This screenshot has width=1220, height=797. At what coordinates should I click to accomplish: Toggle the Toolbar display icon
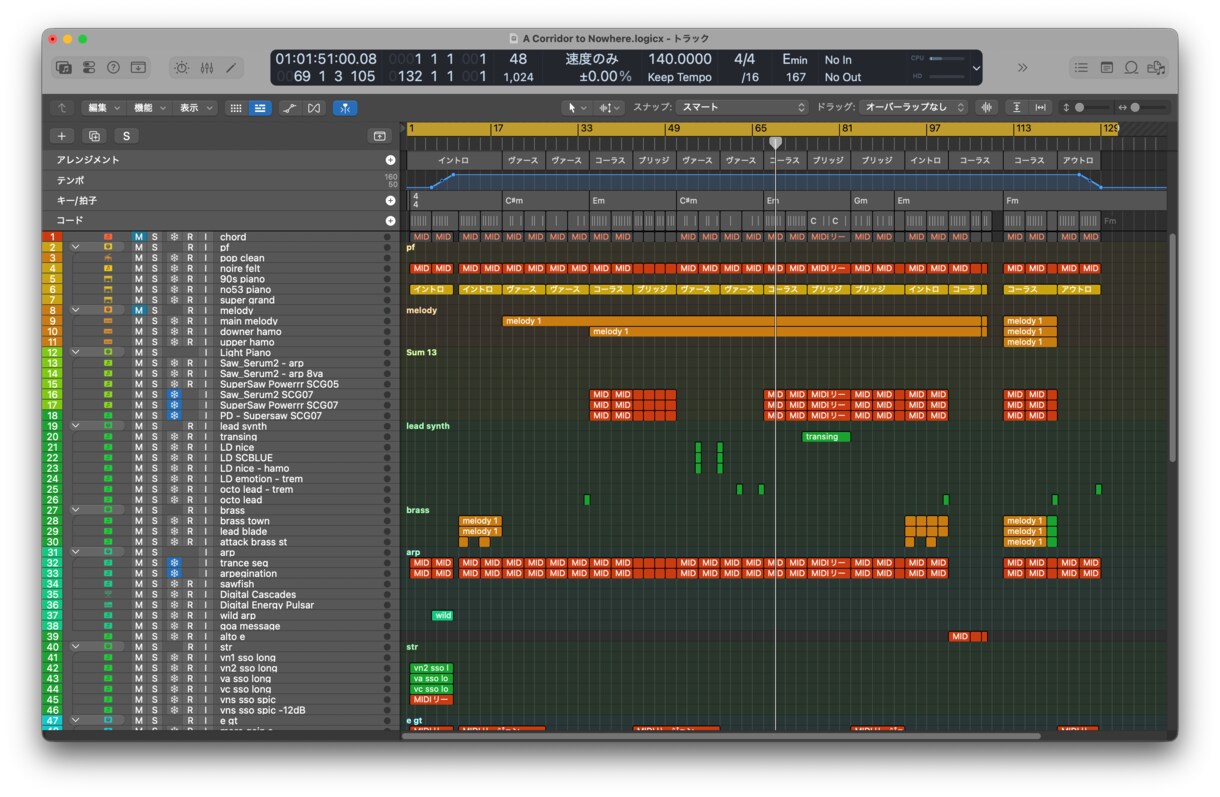pos(138,68)
